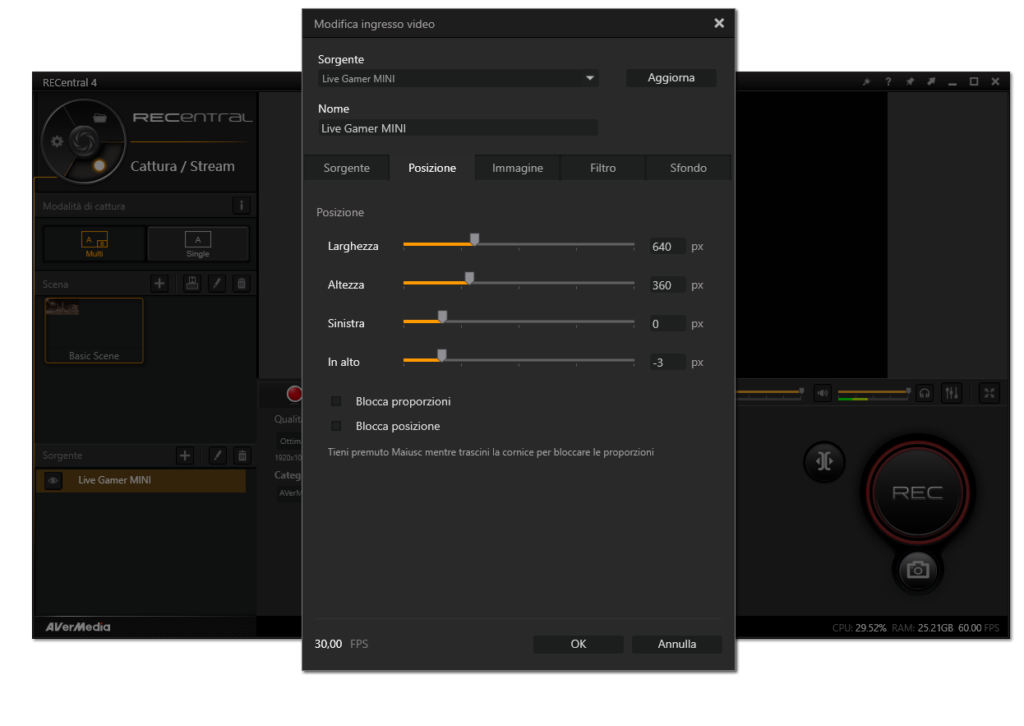Open settings gear in RECentral wheel
Viewport: 1024px width, 726px height.
(x=57, y=142)
